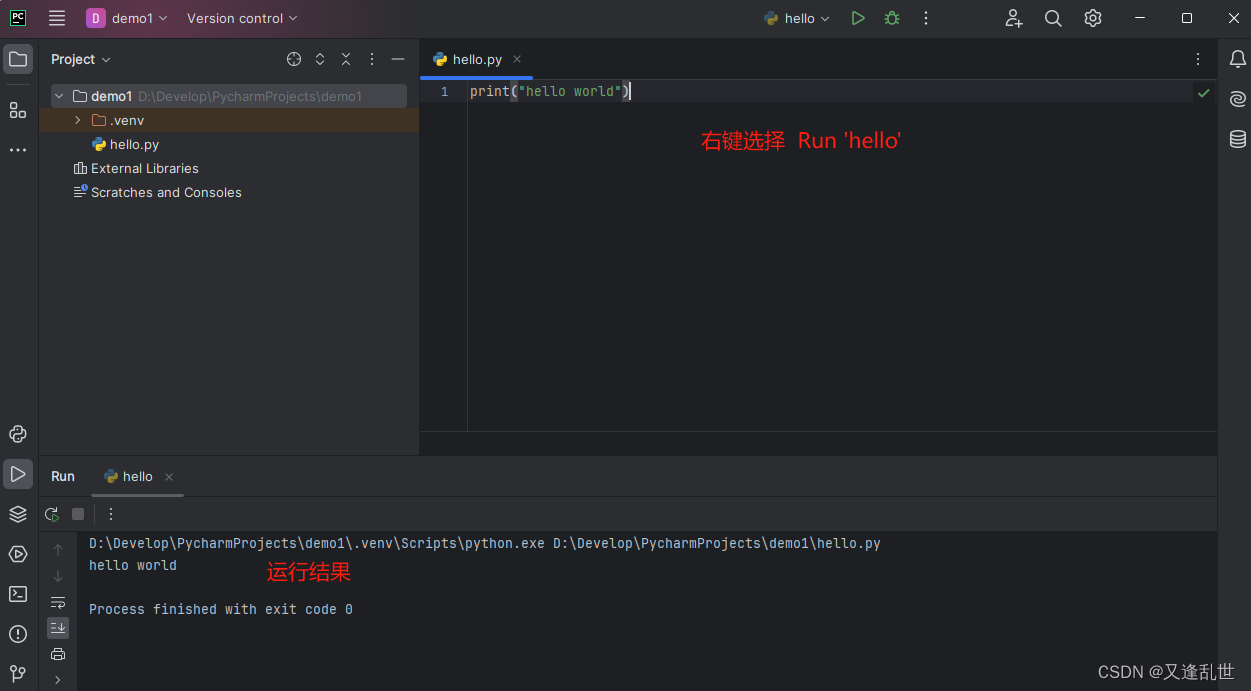Show more tool windows ellipsis in left sidebar
Viewport: 1251px width, 691px height.
[18, 150]
